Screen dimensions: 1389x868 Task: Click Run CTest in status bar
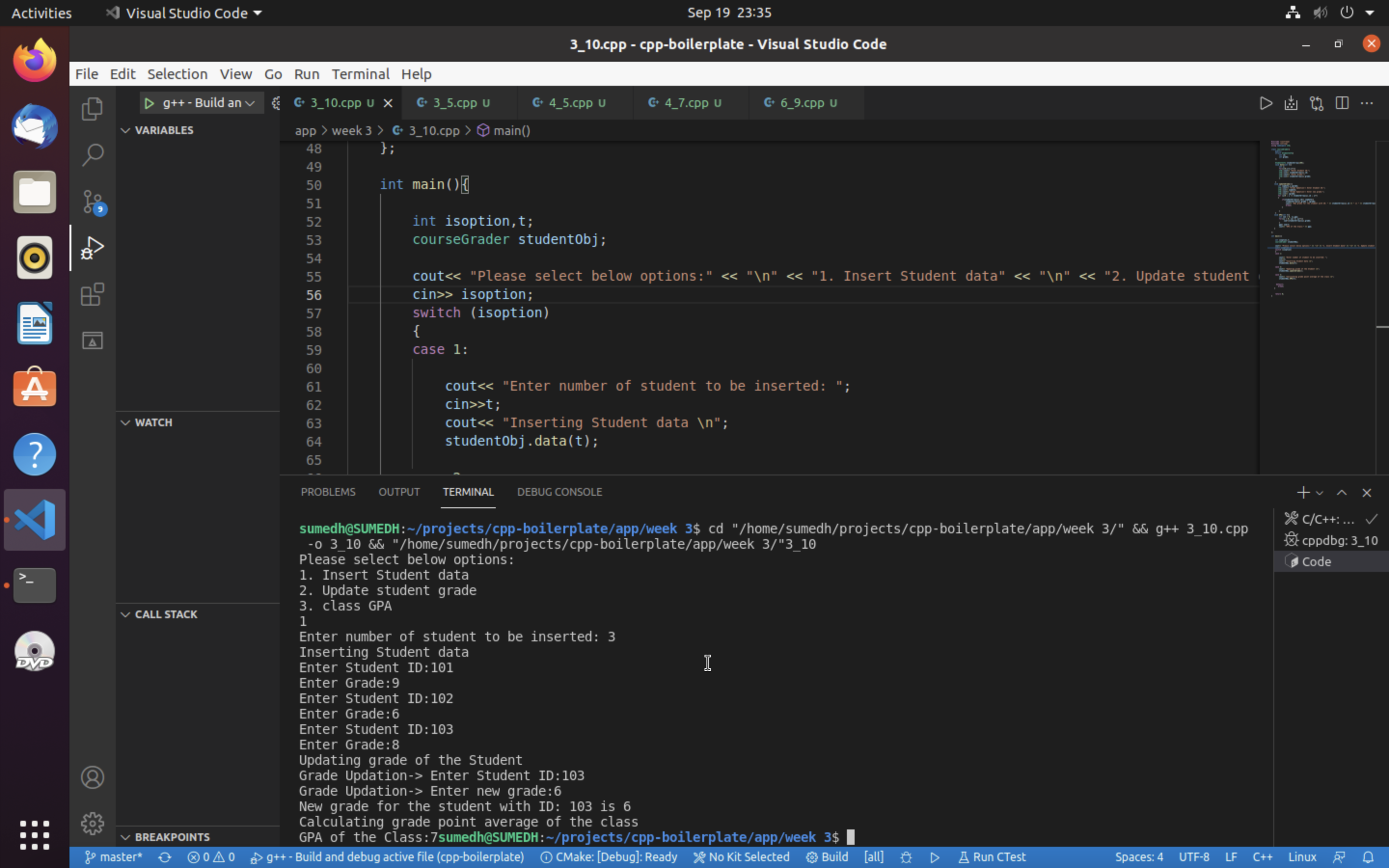(992, 857)
